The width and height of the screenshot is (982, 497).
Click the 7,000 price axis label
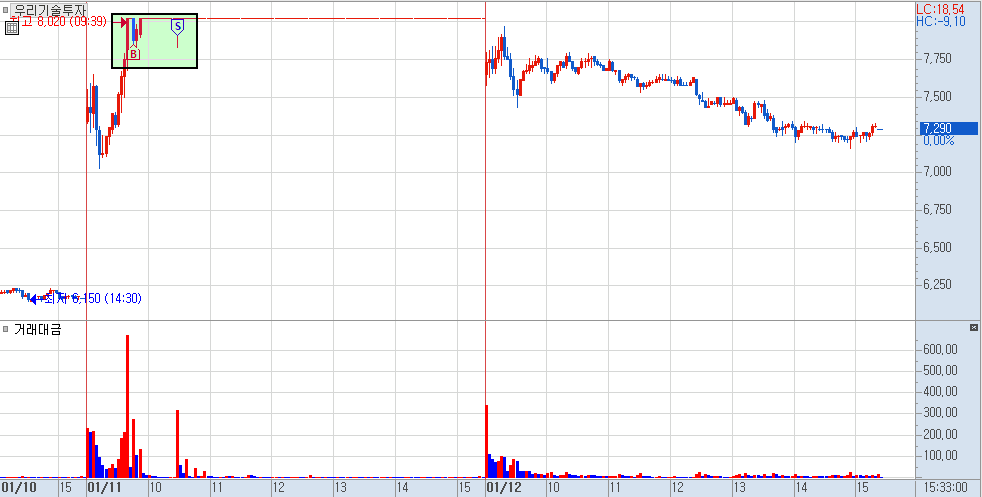tap(938, 172)
